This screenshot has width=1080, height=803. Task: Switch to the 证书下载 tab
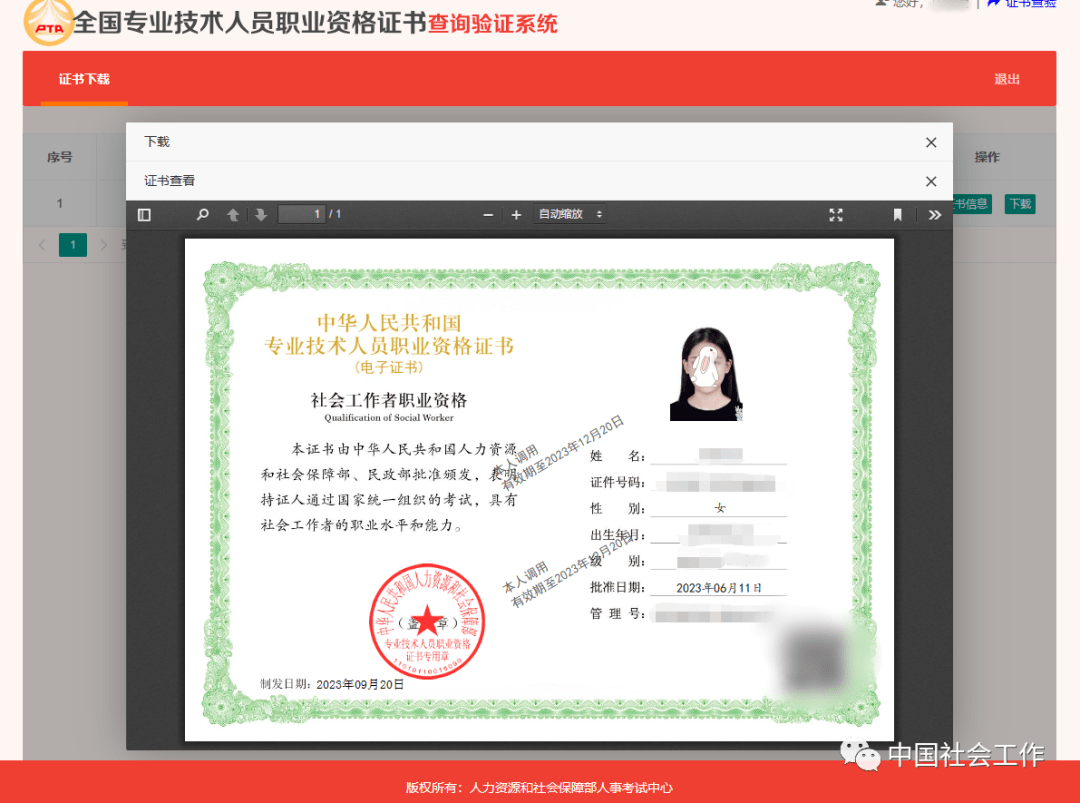tap(84, 78)
